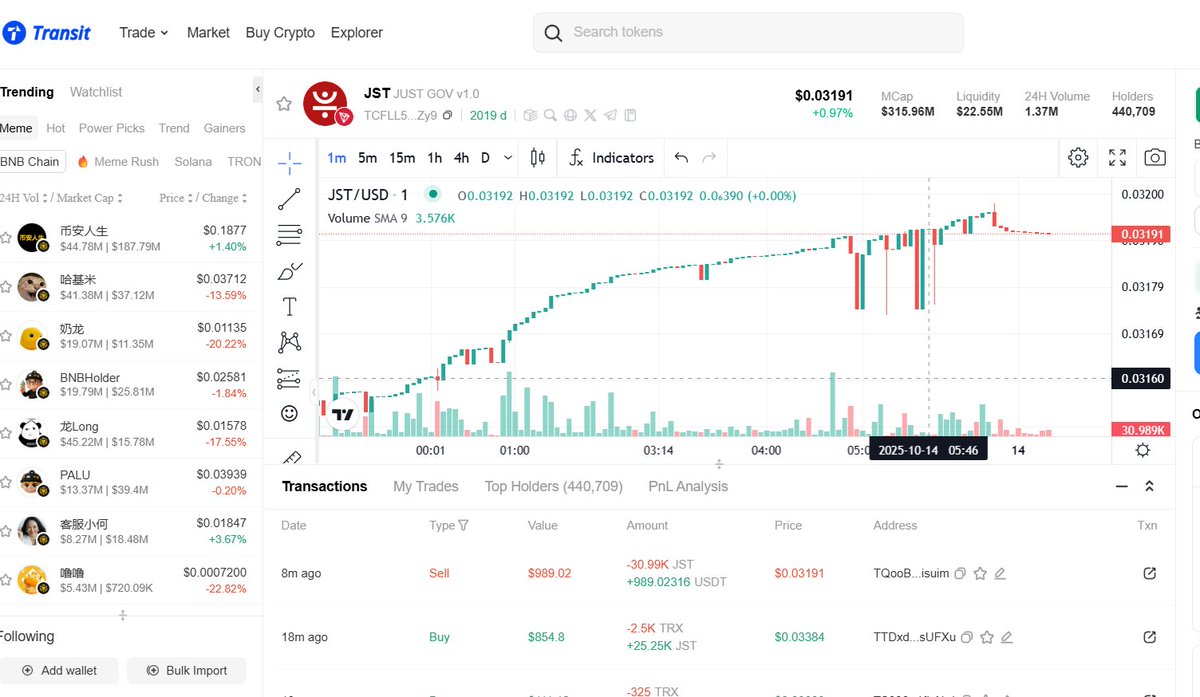This screenshot has width=1200, height=697.
Task: Select the Fibonacci retracement lines tool
Action: (x=290, y=235)
